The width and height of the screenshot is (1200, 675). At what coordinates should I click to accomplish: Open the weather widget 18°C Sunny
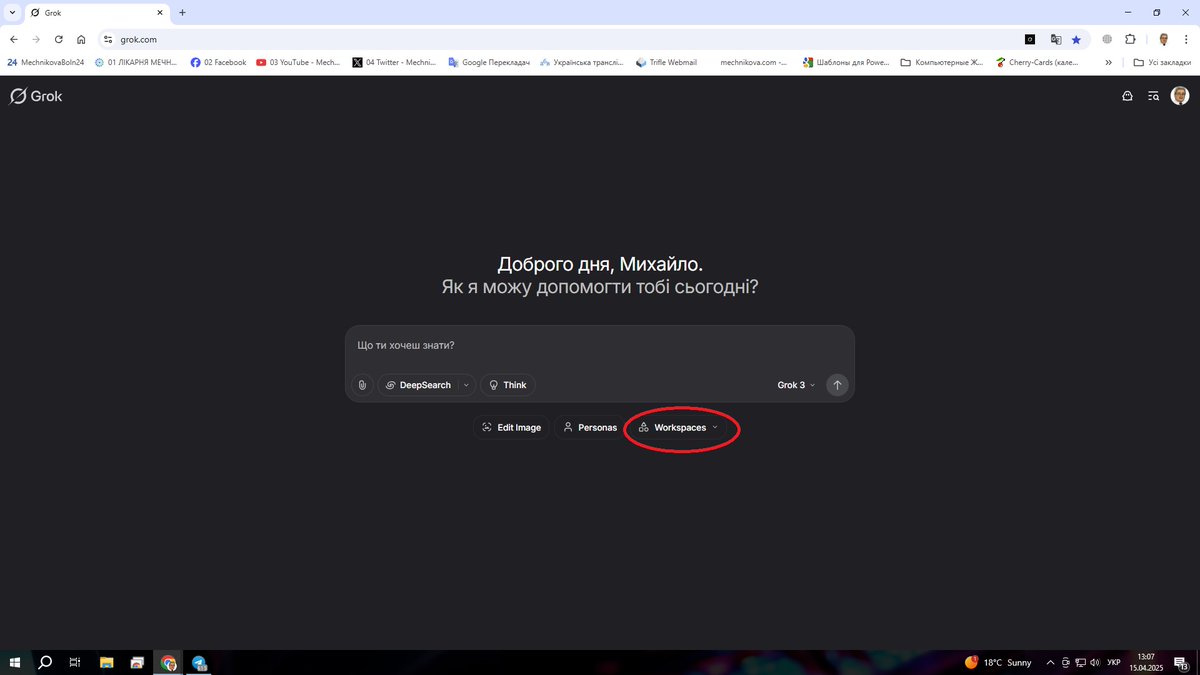point(998,662)
